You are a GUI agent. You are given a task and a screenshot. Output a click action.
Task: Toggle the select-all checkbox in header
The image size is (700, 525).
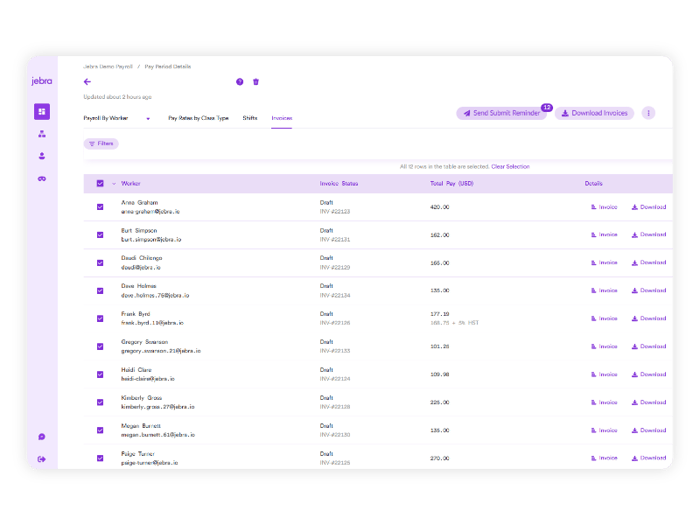[100, 184]
